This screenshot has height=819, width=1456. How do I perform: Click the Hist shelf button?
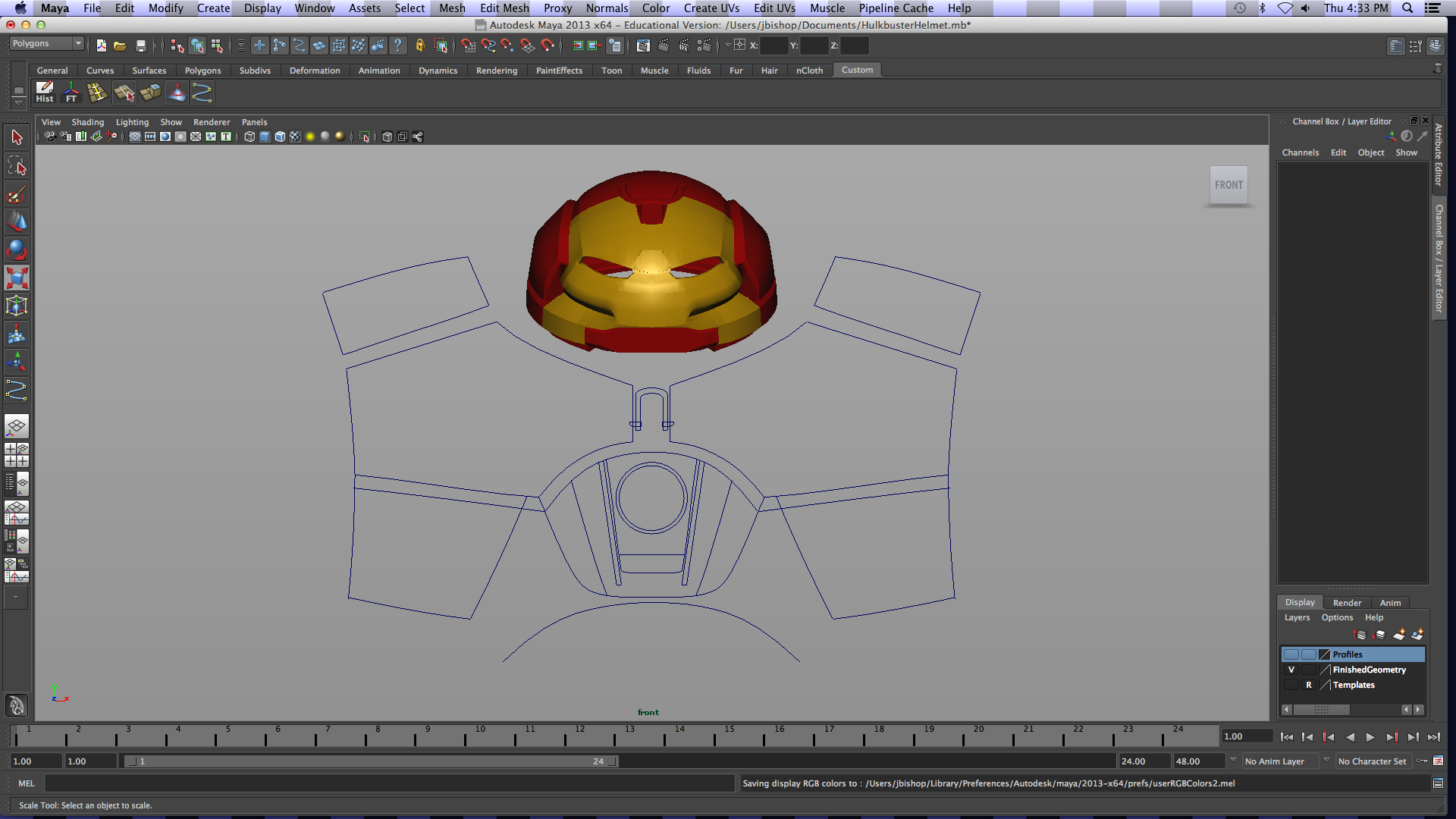[x=45, y=93]
